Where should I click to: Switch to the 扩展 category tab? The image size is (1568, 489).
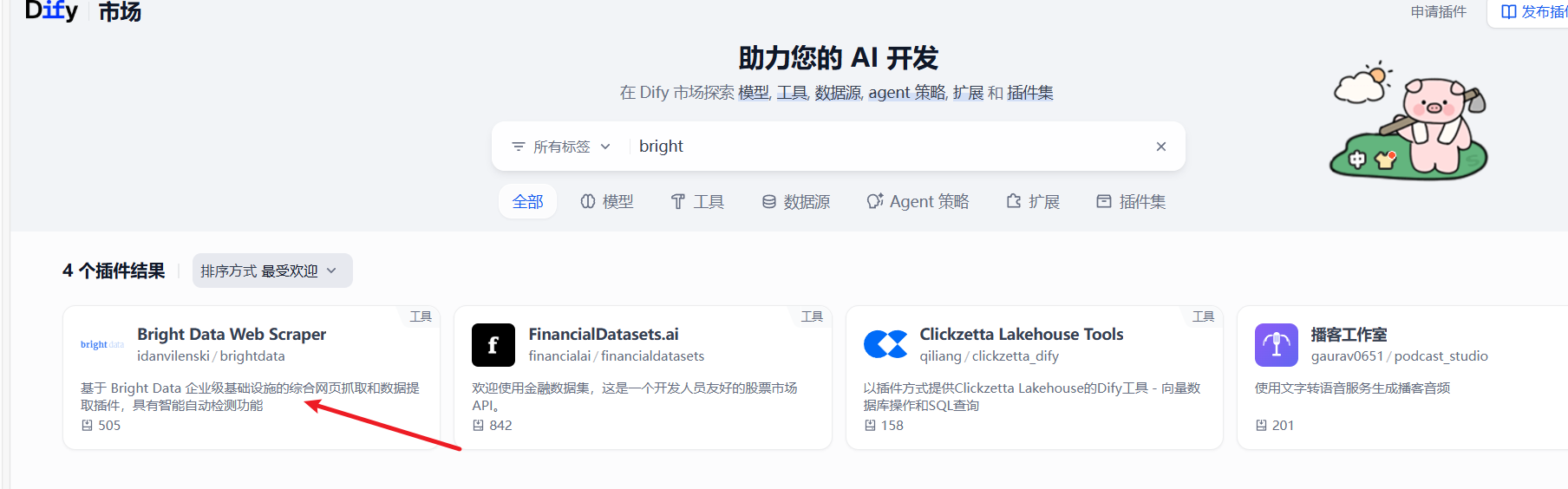(1033, 201)
